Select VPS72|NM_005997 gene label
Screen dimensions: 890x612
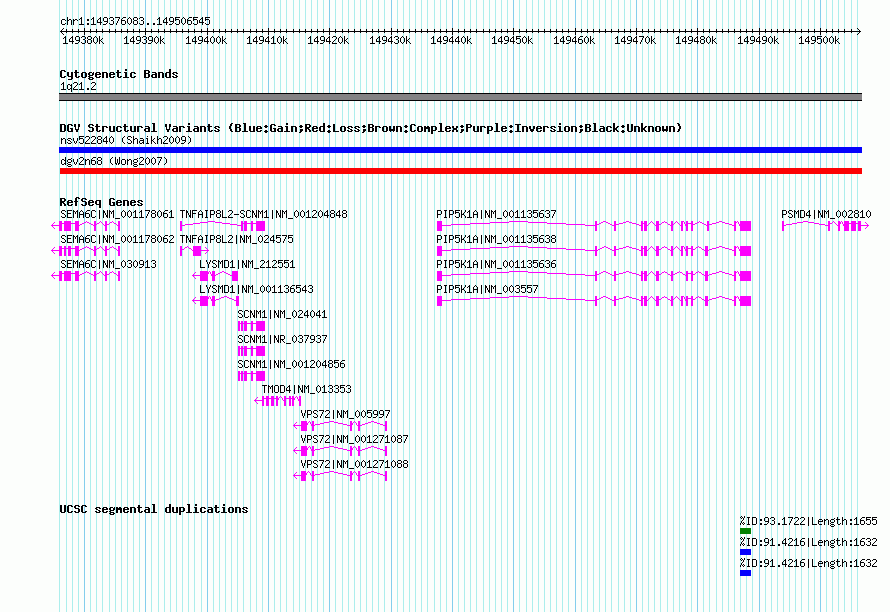coord(346,414)
